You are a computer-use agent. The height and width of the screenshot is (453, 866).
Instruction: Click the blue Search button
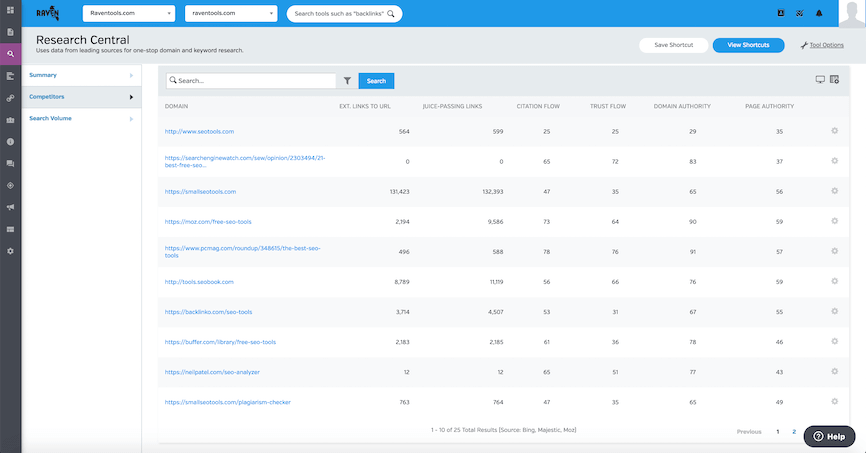(376, 81)
